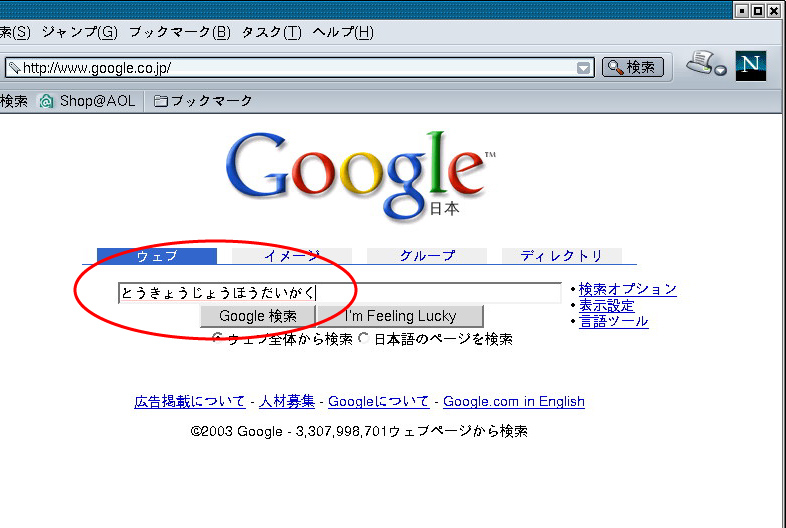Image resolution: width=786 pixels, height=528 pixels.
Task: Click the Googleについて link
Action: click(378, 401)
